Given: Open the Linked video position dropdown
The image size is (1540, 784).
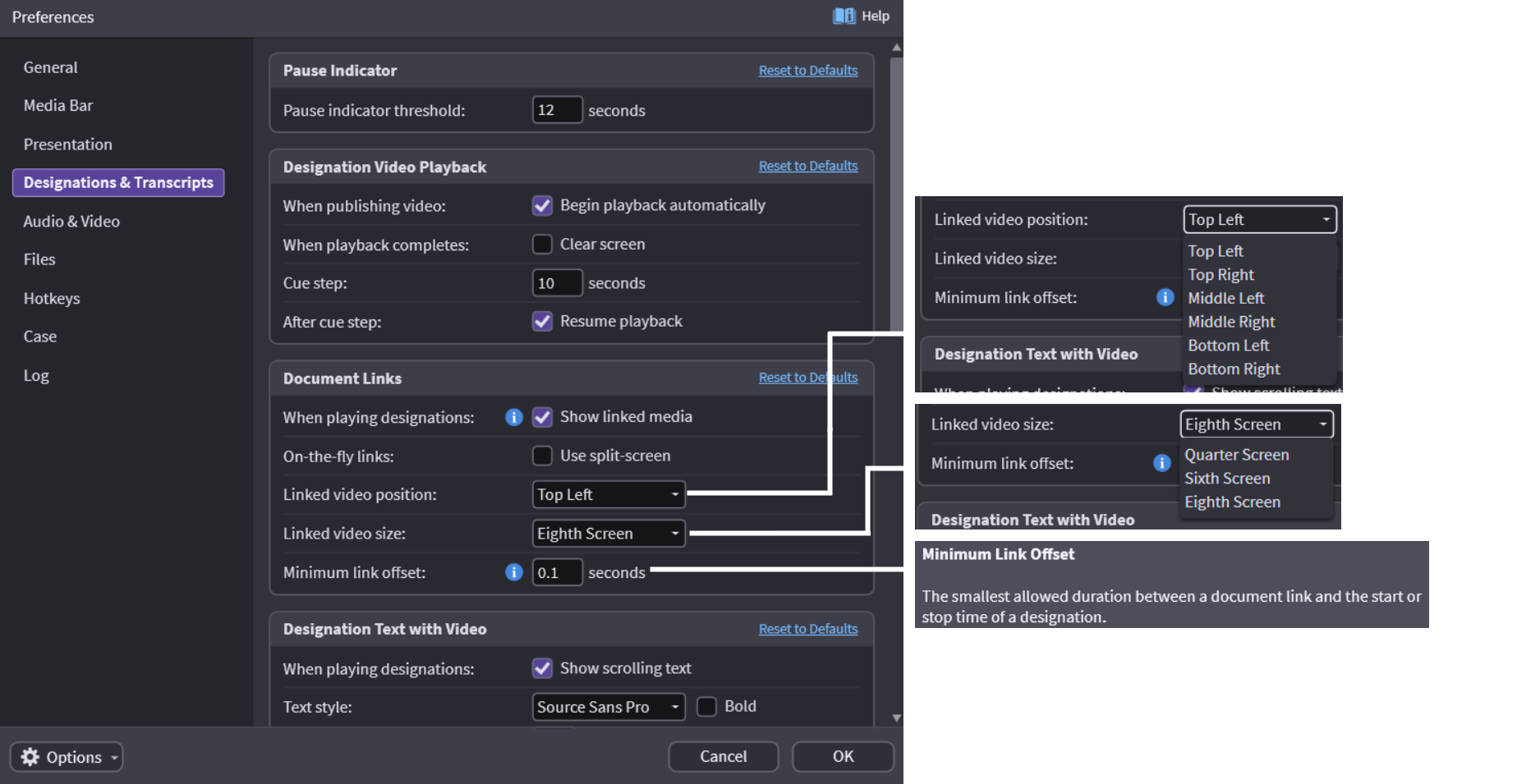Looking at the screenshot, I should [x=608, y=494].
